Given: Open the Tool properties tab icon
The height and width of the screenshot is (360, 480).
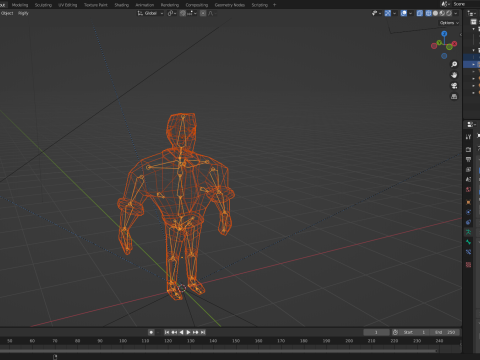Looking at the screenshot, I should [468, 137].
